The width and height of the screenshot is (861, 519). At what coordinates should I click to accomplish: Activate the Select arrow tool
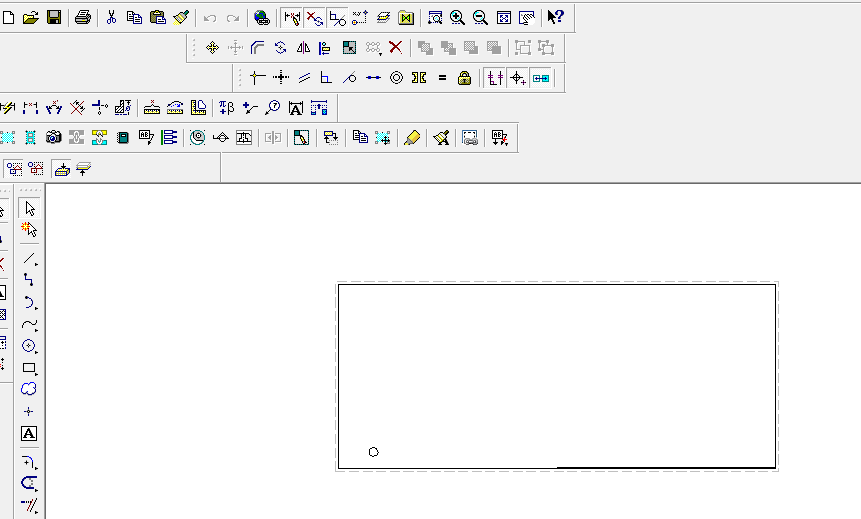point(30,209)
